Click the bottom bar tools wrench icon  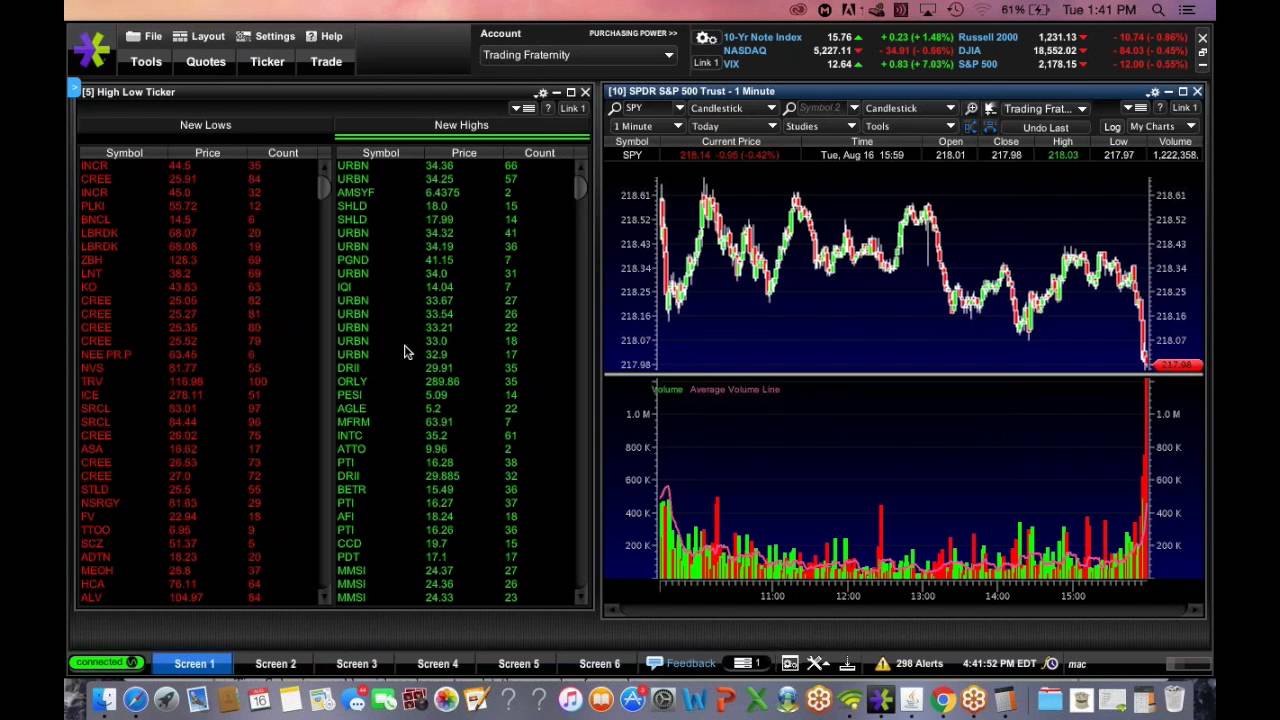[x=816, y=663]
